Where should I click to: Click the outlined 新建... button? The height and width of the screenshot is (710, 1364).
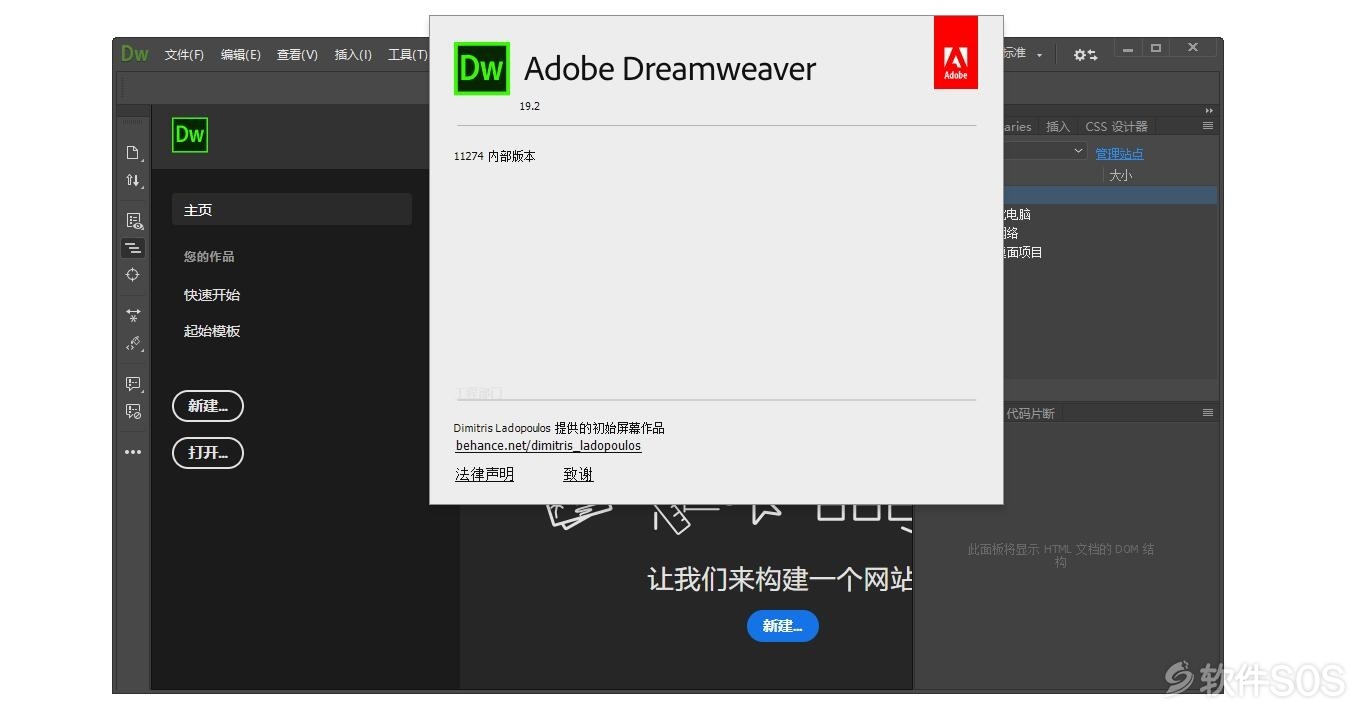pos(208,406)
